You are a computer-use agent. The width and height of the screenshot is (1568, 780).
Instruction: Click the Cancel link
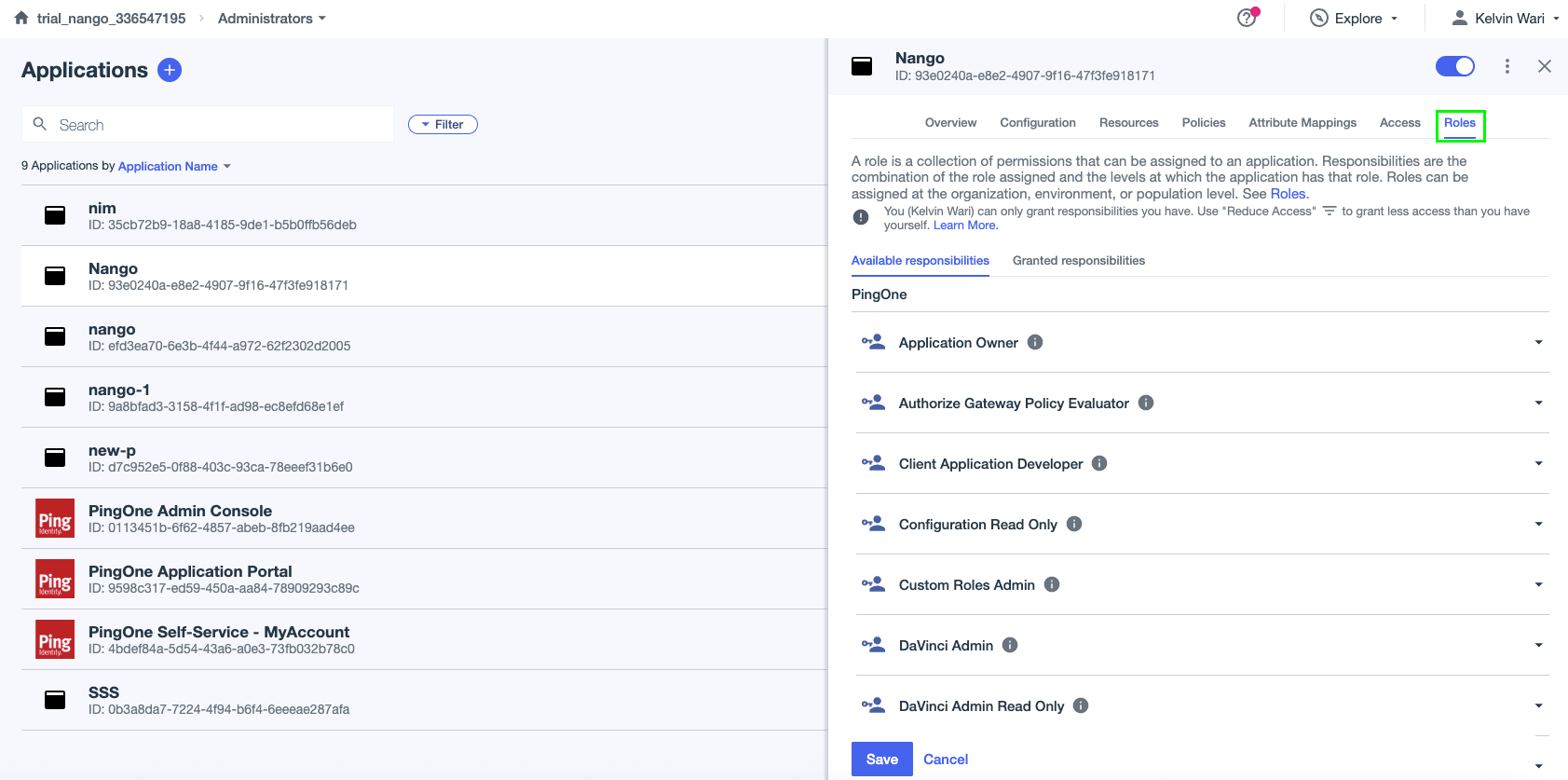[946, 759]
